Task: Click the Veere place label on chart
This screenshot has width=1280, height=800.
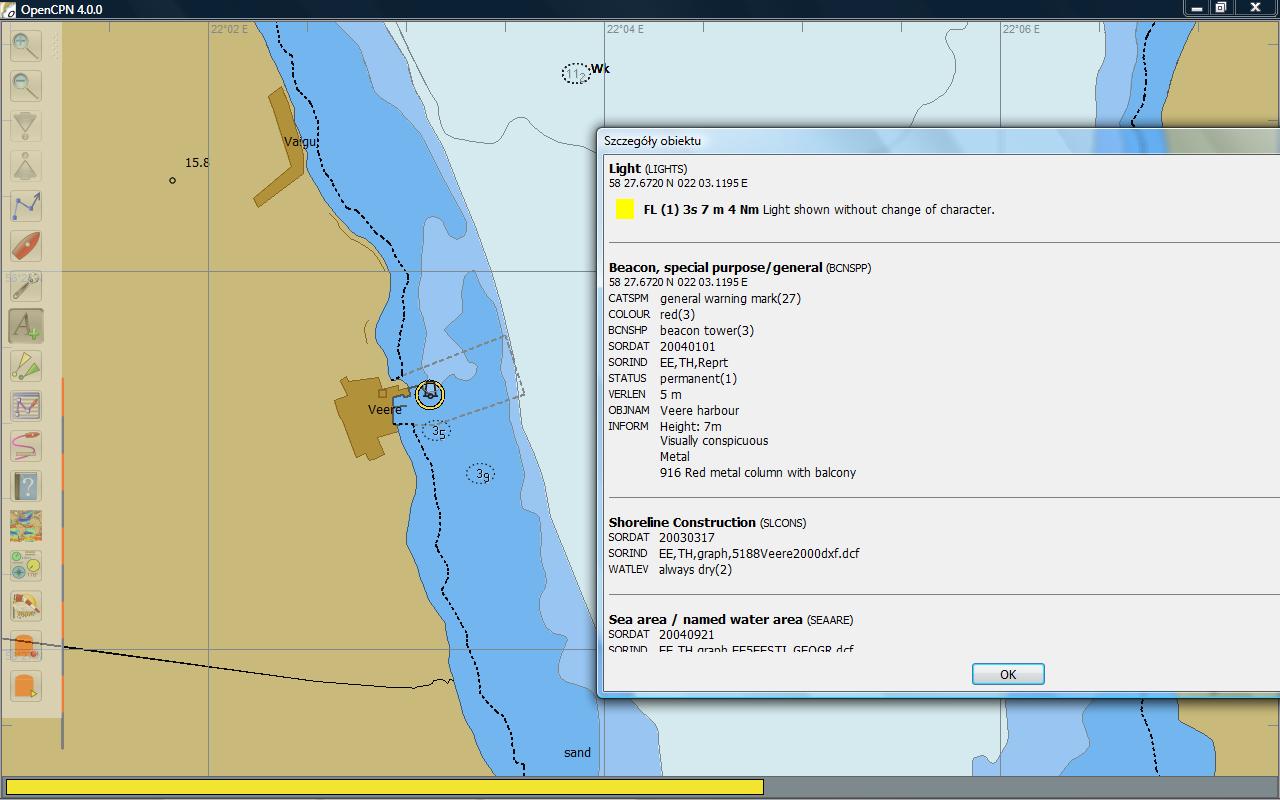Action: pos(385,409)
